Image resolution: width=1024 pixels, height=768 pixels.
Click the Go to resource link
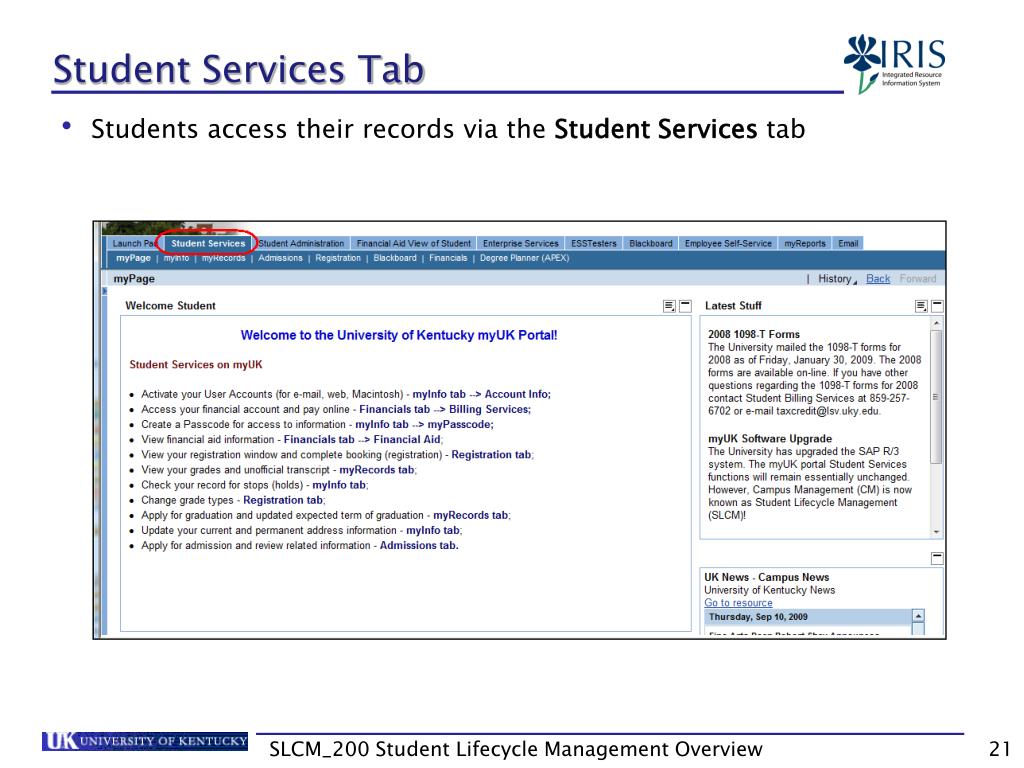(x=738, y=603)
